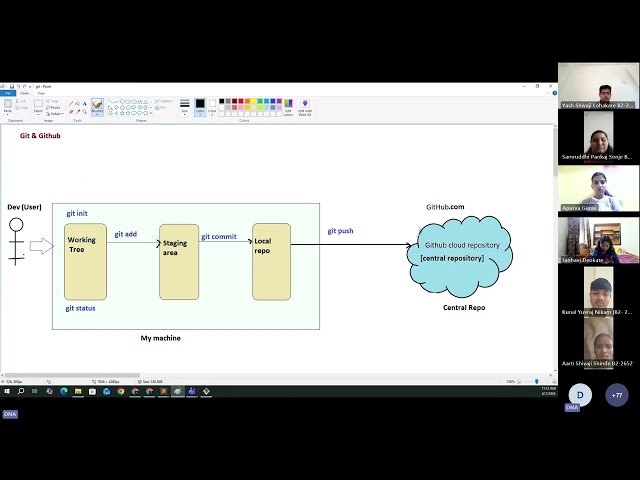Pick the black color swatch
640x480 pixels.
(222, 101)
